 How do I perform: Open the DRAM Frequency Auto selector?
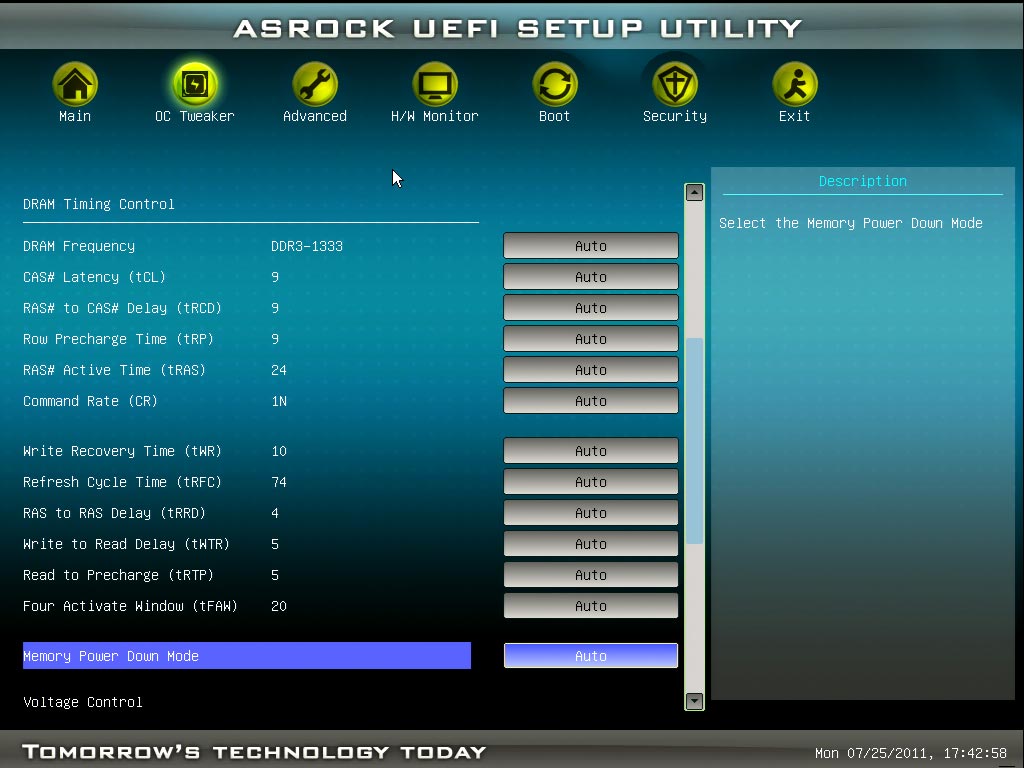(591, 246)
